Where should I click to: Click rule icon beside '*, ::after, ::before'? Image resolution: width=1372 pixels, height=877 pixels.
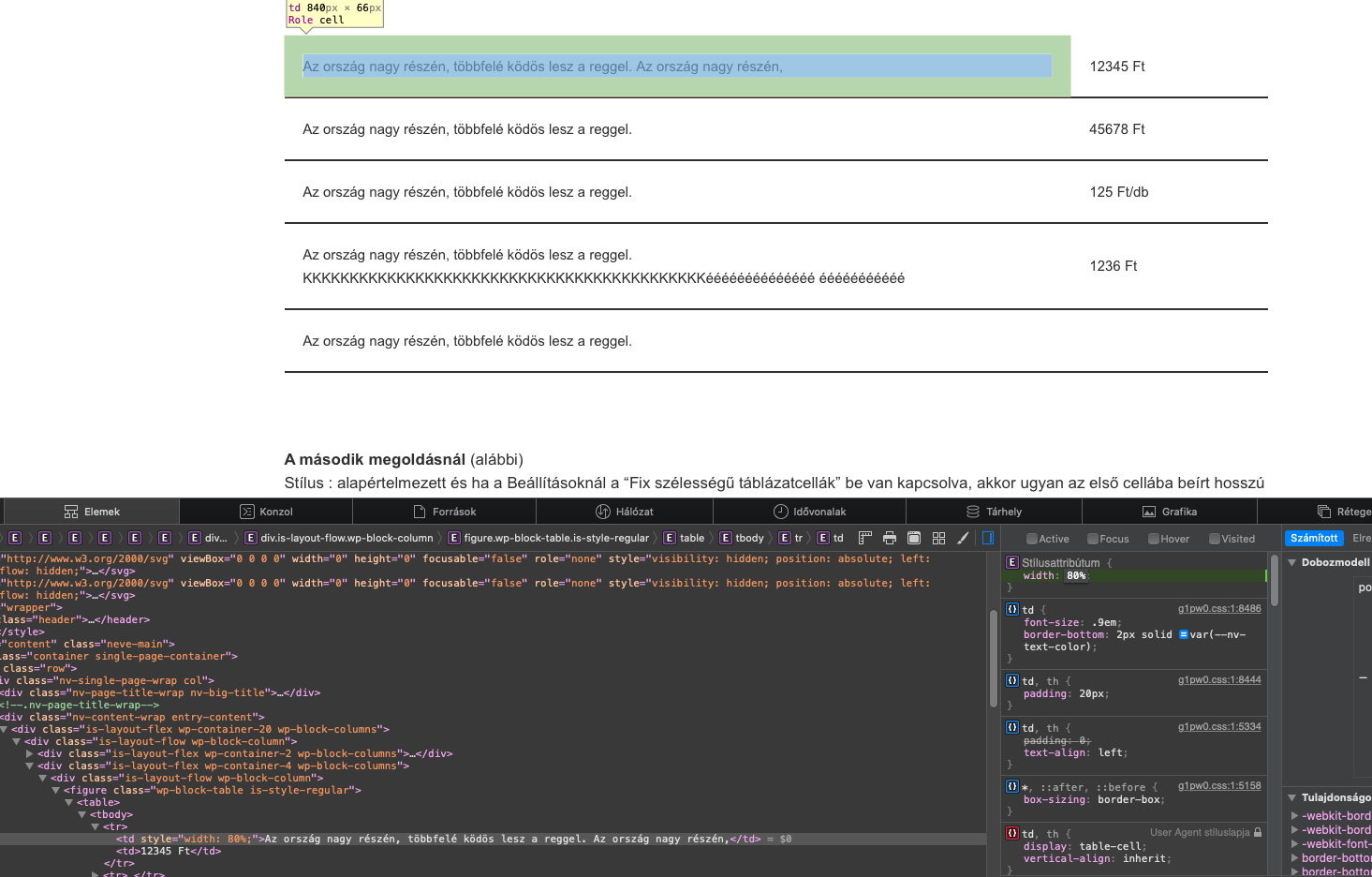[x=1012, y=786]
